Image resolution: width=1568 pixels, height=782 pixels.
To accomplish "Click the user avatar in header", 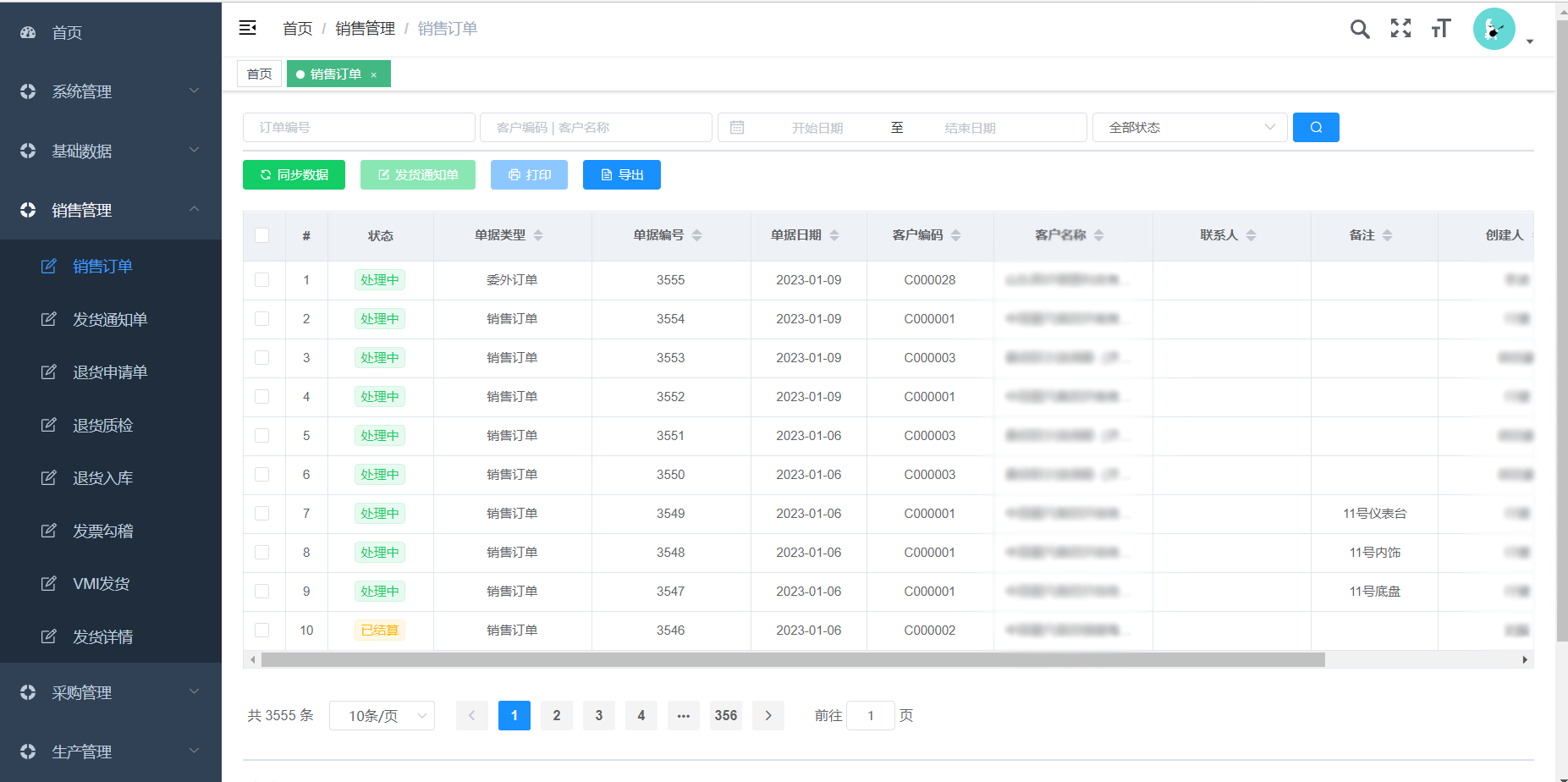I will coord(1494,30).
